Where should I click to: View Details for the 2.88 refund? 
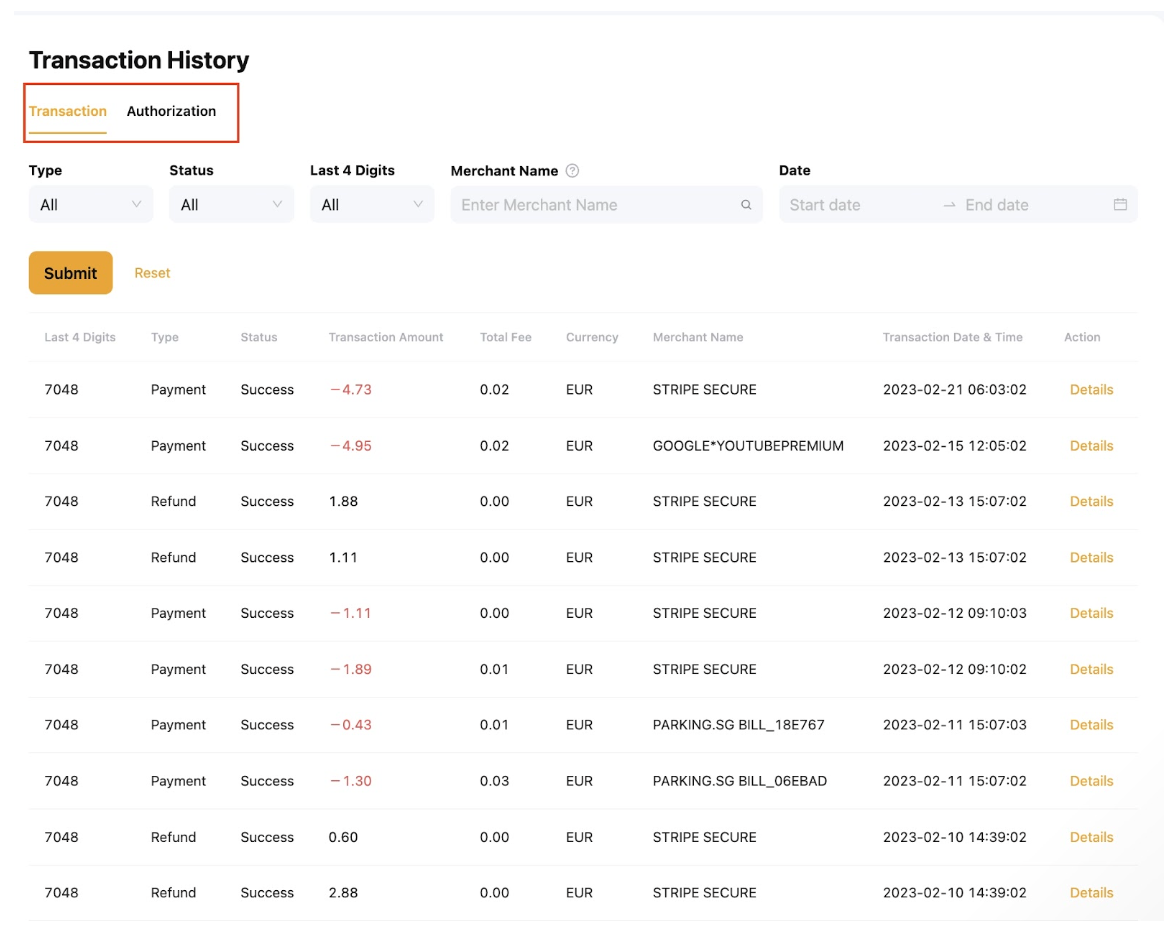tap(1091, 893)
